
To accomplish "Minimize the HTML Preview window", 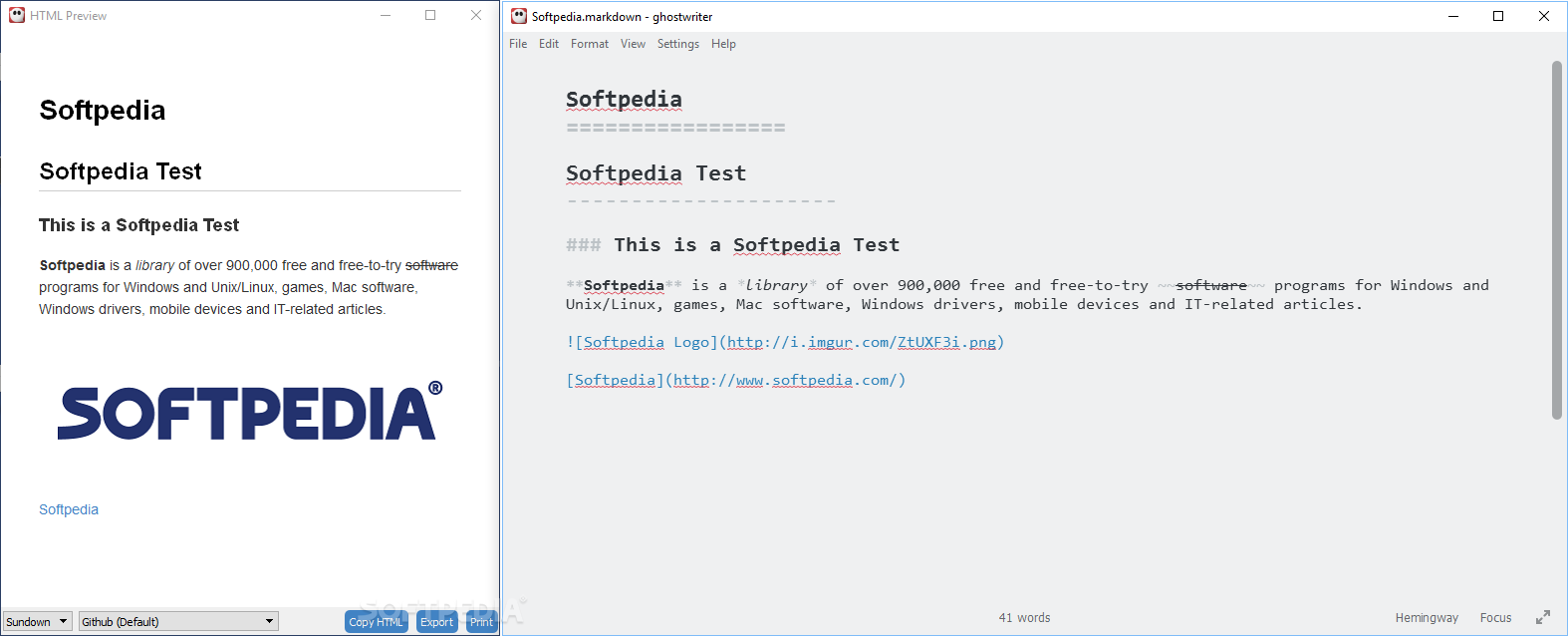I will point(386,15).
